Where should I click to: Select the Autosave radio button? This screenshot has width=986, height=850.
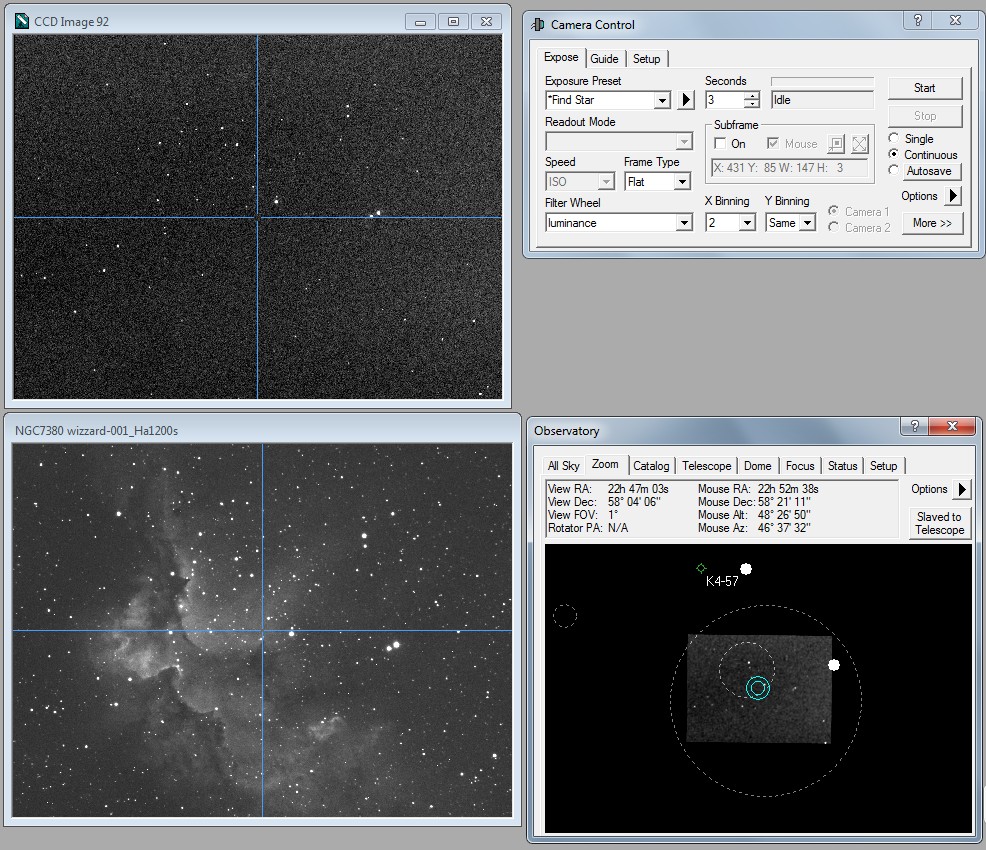pos(894,170)
